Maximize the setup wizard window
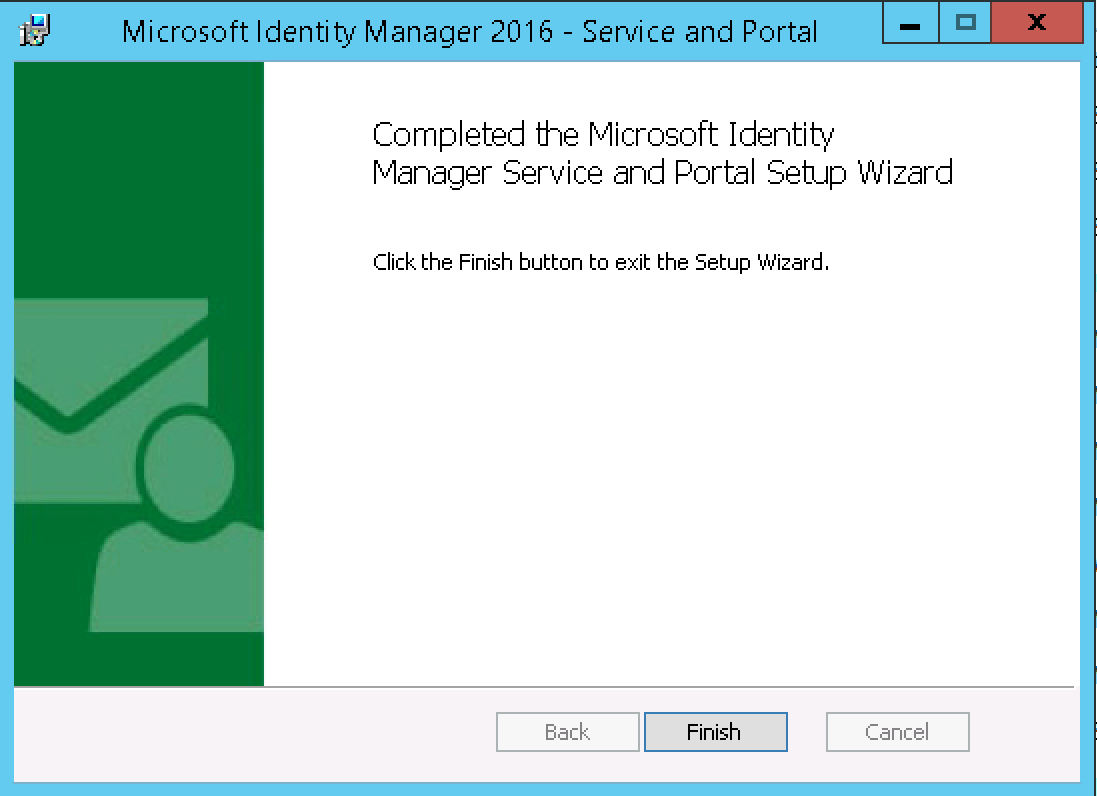This screenshot has height=796, width=1097. point(965,24)
